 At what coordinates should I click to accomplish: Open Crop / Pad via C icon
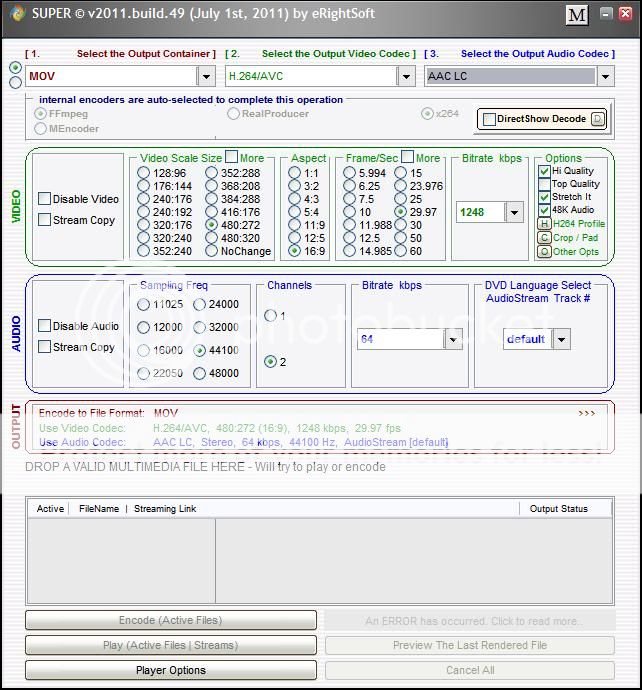click(544, 238)
